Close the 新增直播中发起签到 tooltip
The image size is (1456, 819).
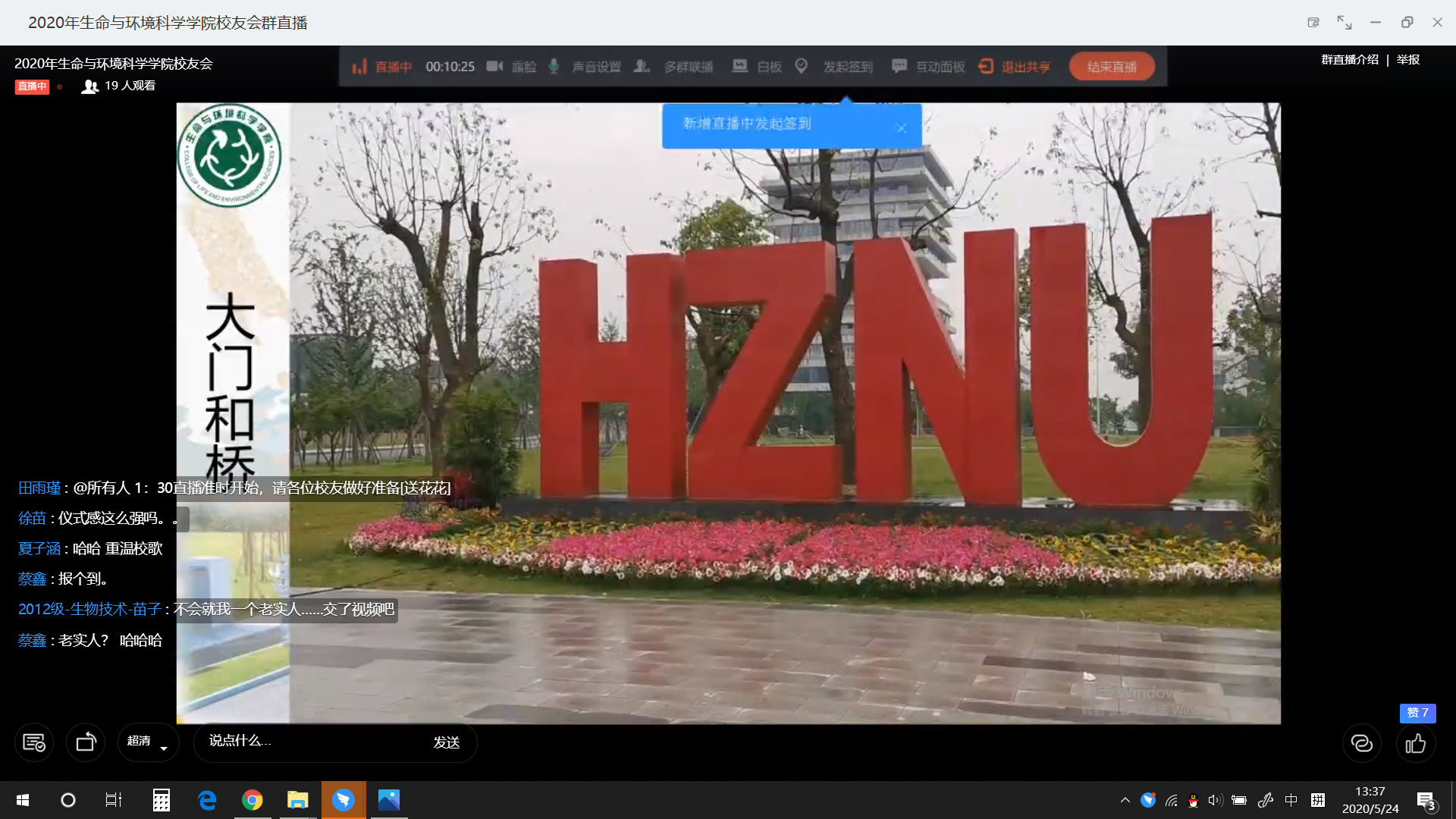click(902, 128)
